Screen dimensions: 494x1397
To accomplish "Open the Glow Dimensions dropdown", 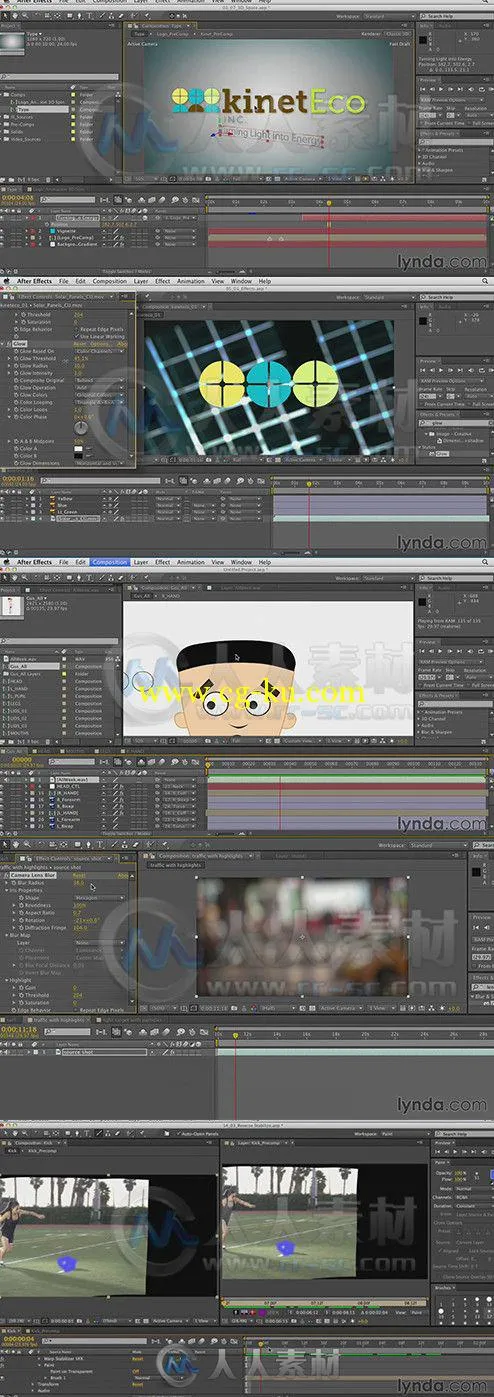I will coord(100,463).
